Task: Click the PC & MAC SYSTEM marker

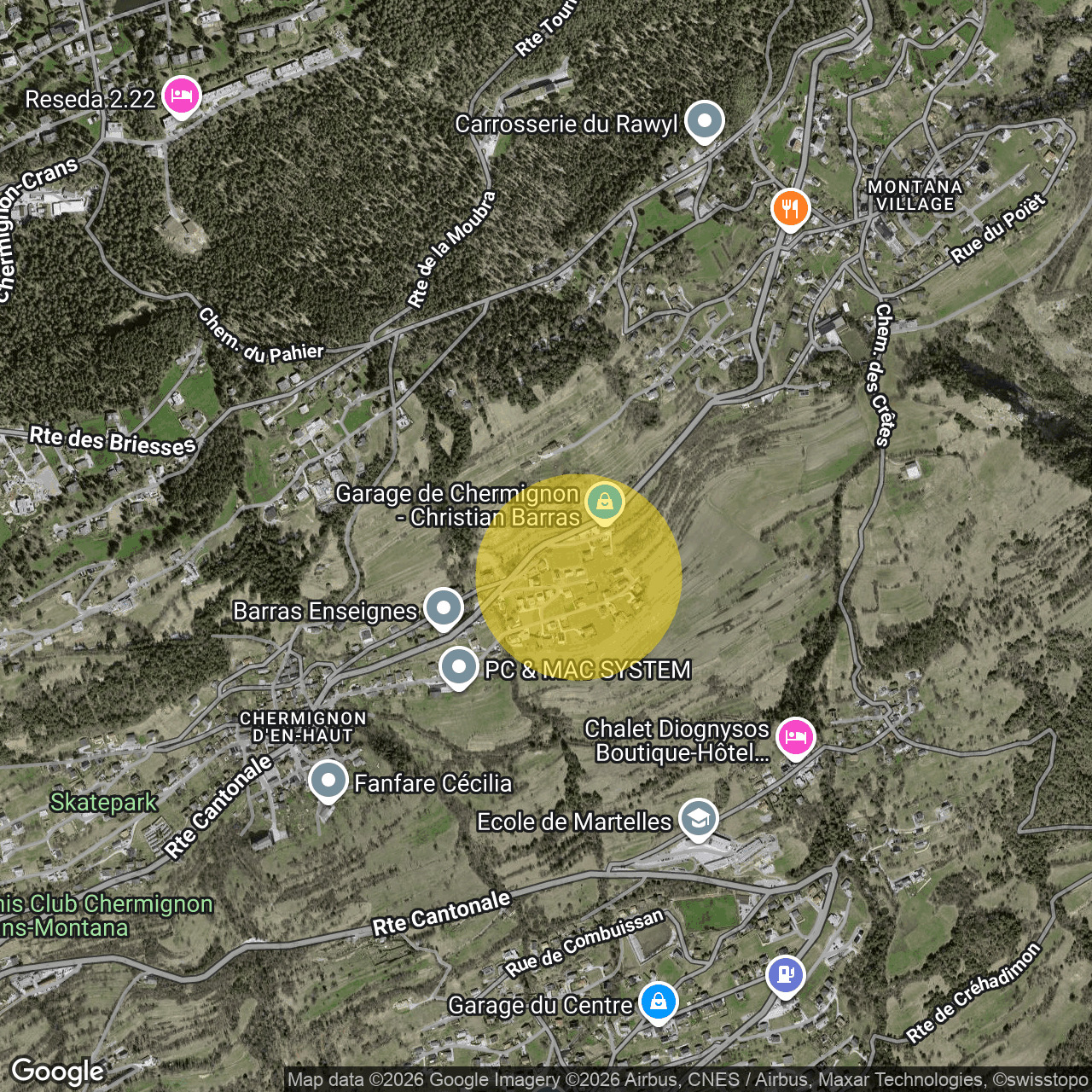Action: click(458, 667)
